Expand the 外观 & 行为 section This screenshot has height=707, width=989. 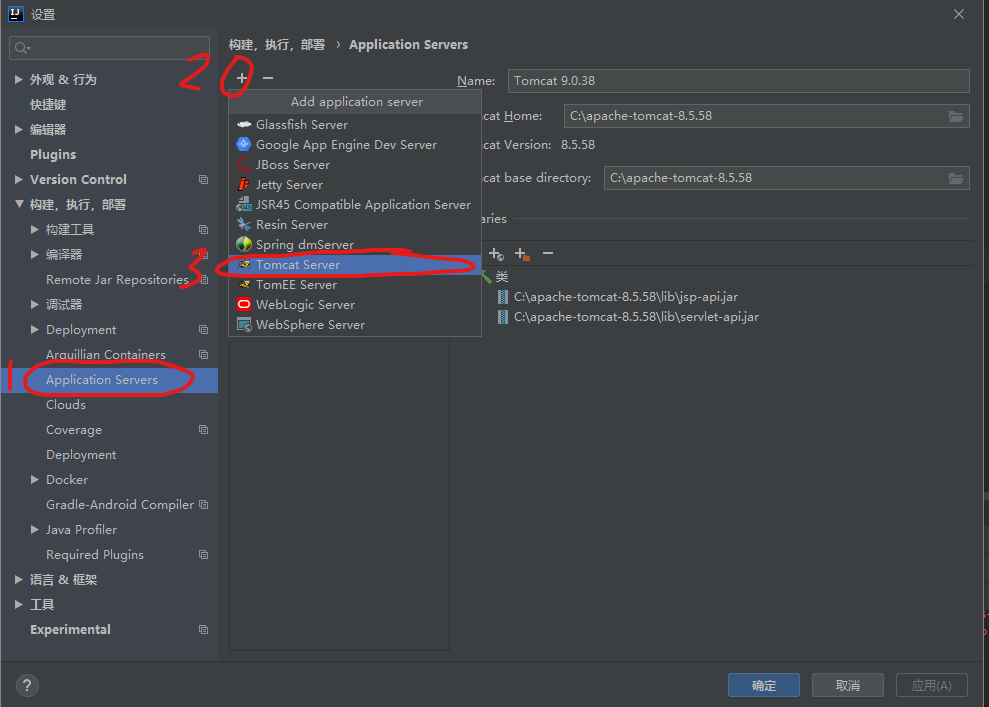(18, 79)
